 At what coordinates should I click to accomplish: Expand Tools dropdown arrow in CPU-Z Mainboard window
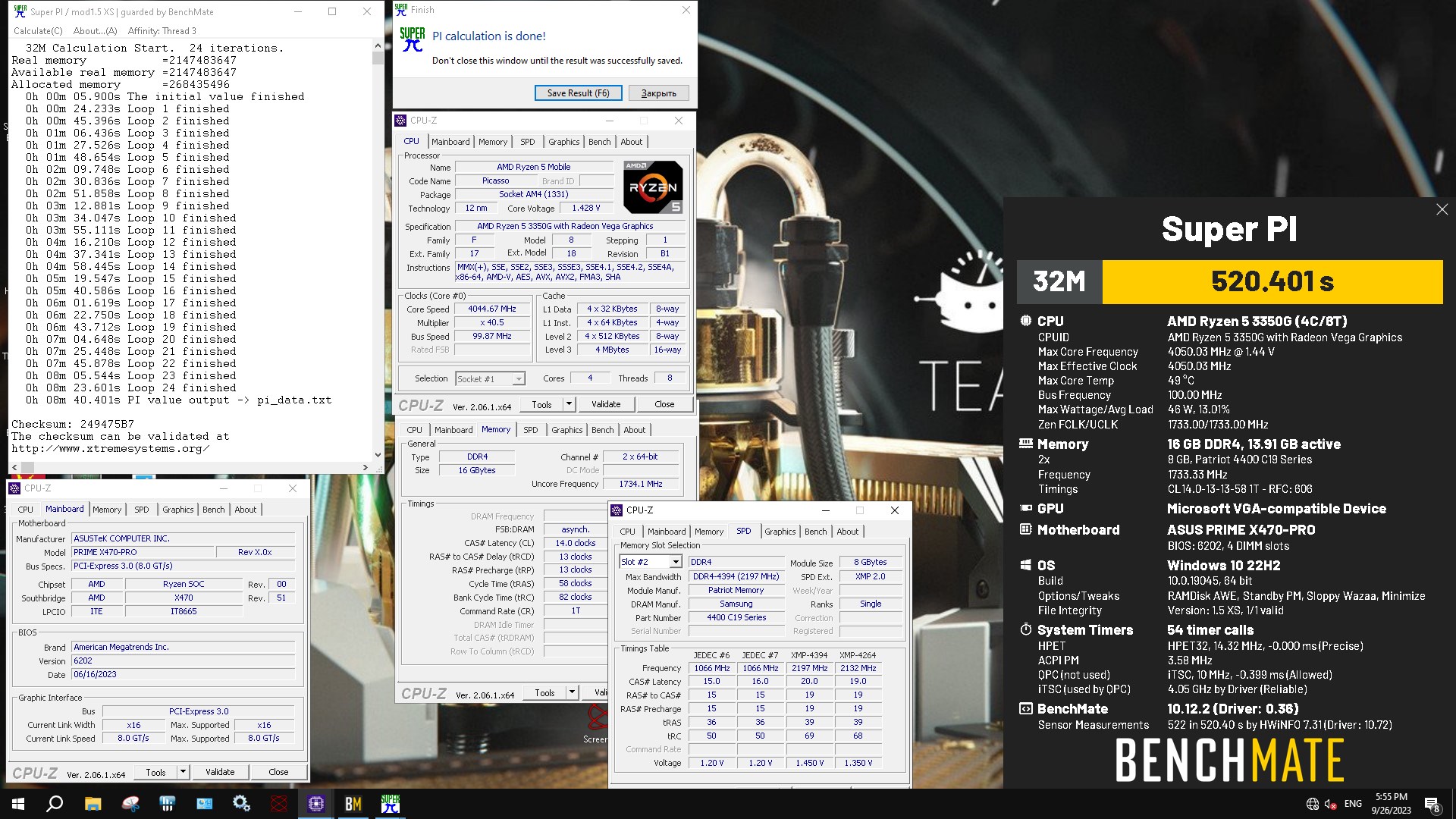tap(183, 772)
